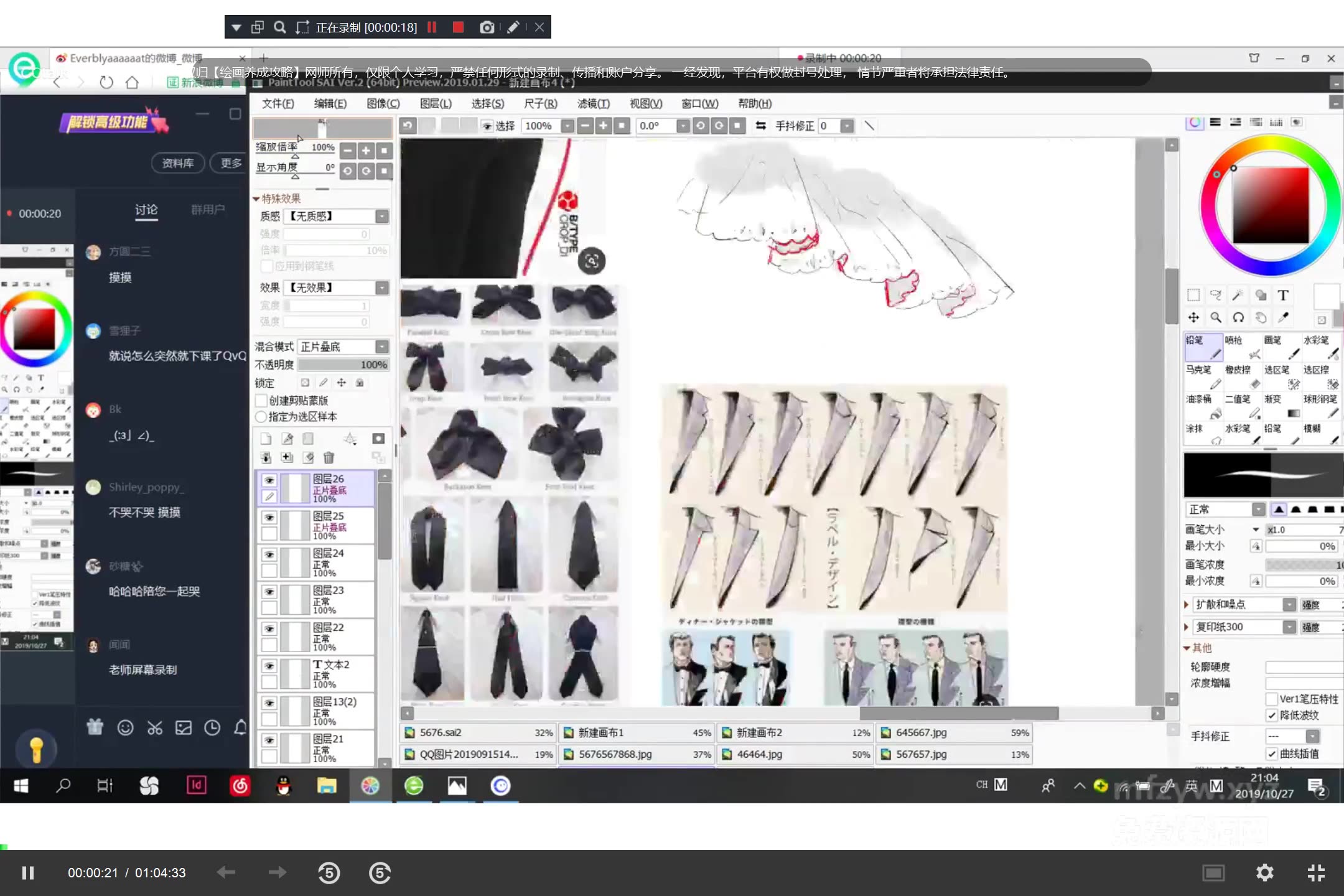This screenshot has width=1344, height=896.
Task: Open gift icon in chat toolbar
Action: tap(95, 727)
